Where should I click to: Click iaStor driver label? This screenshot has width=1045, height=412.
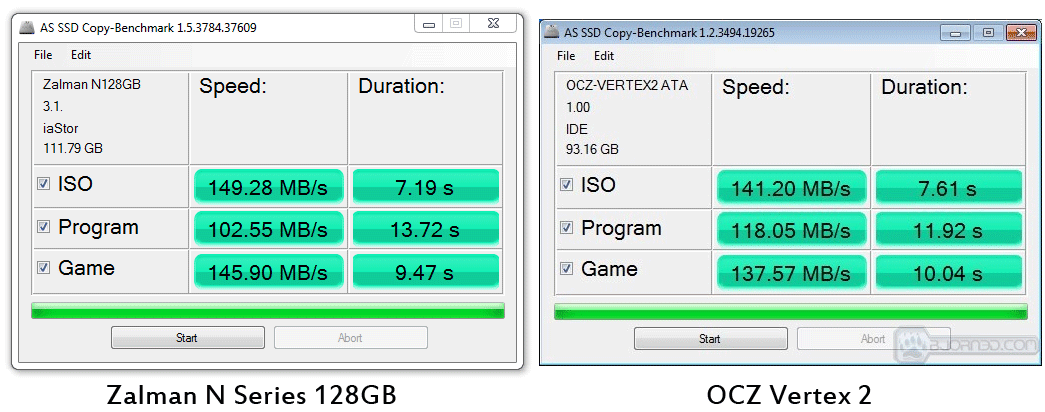coord(61,128)
